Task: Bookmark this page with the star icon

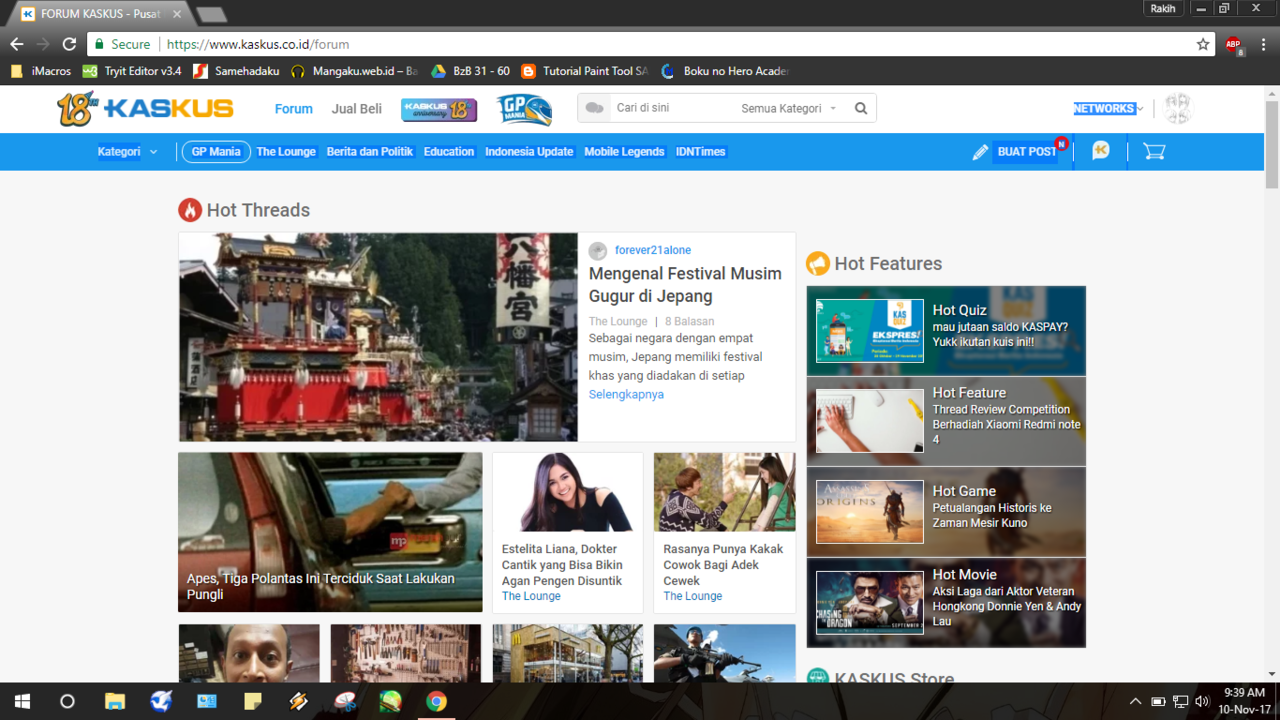Action: pos(1203,44)
